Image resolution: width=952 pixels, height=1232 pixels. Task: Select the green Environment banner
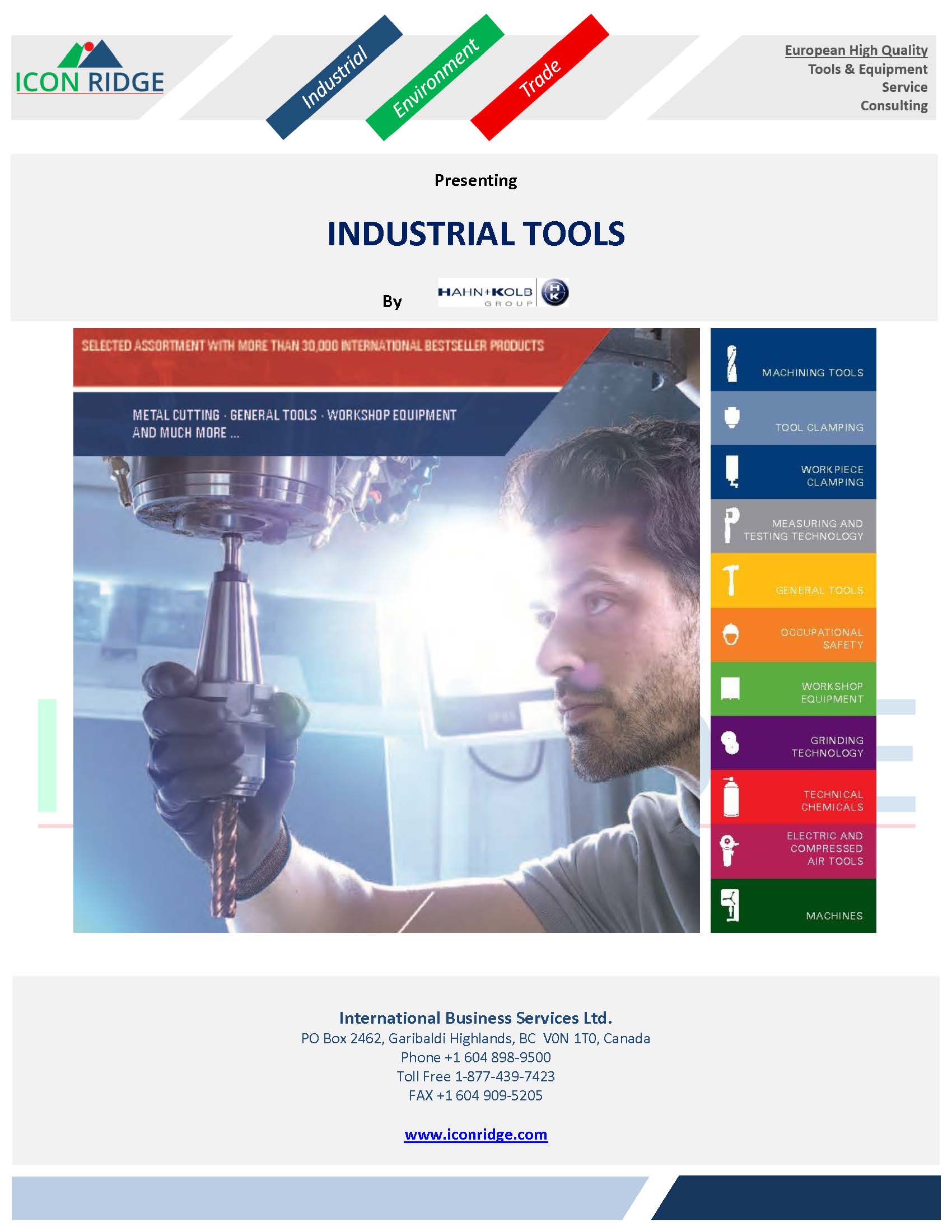[x=435, y=78]
